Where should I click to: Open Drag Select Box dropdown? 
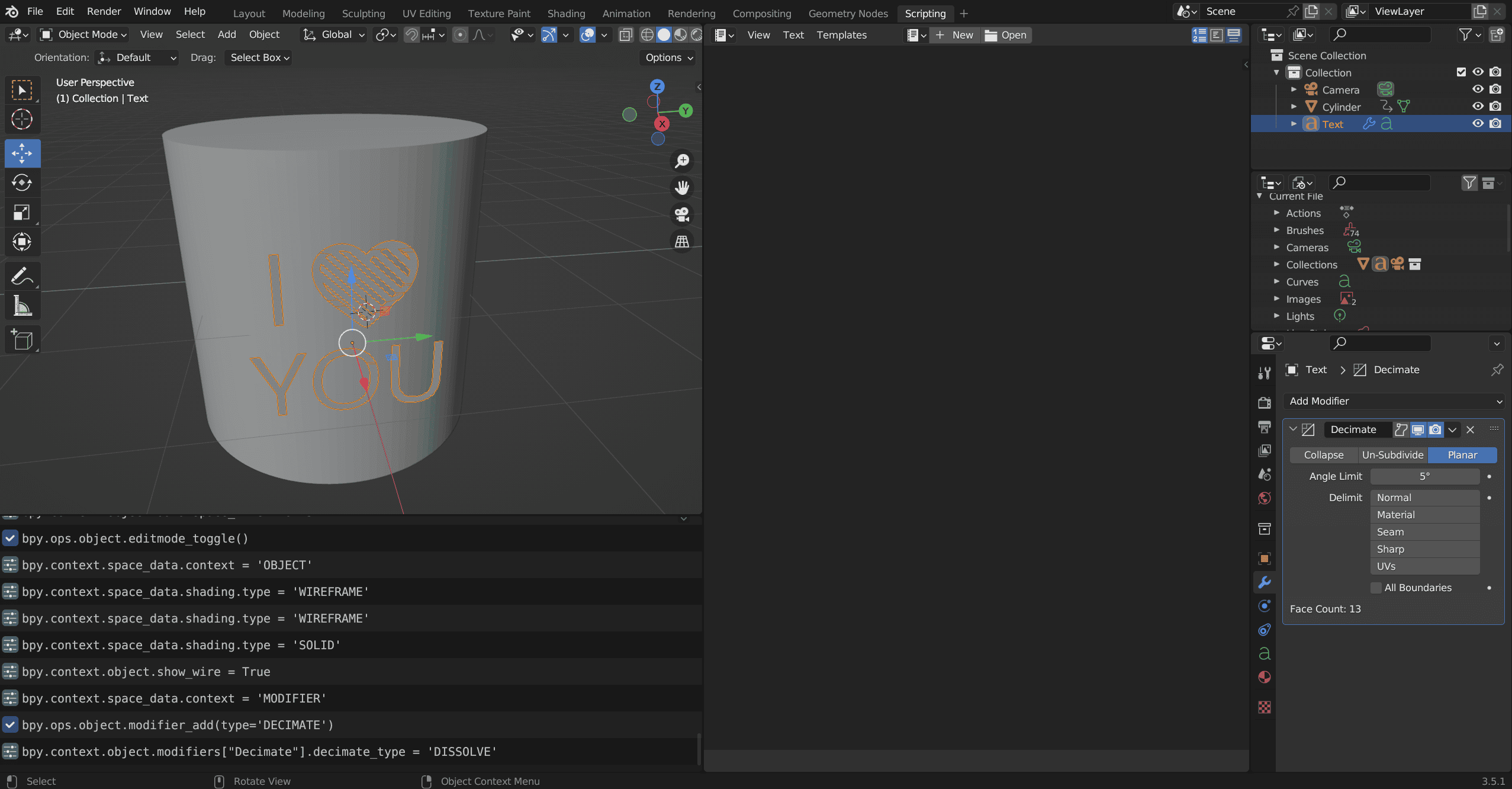[x=259, y=57]
